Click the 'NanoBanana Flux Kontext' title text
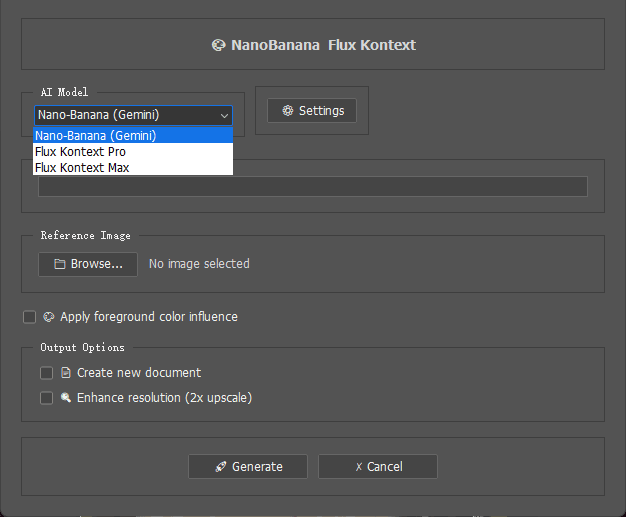This screenshot has width=626, height=517. coord(323,45)
